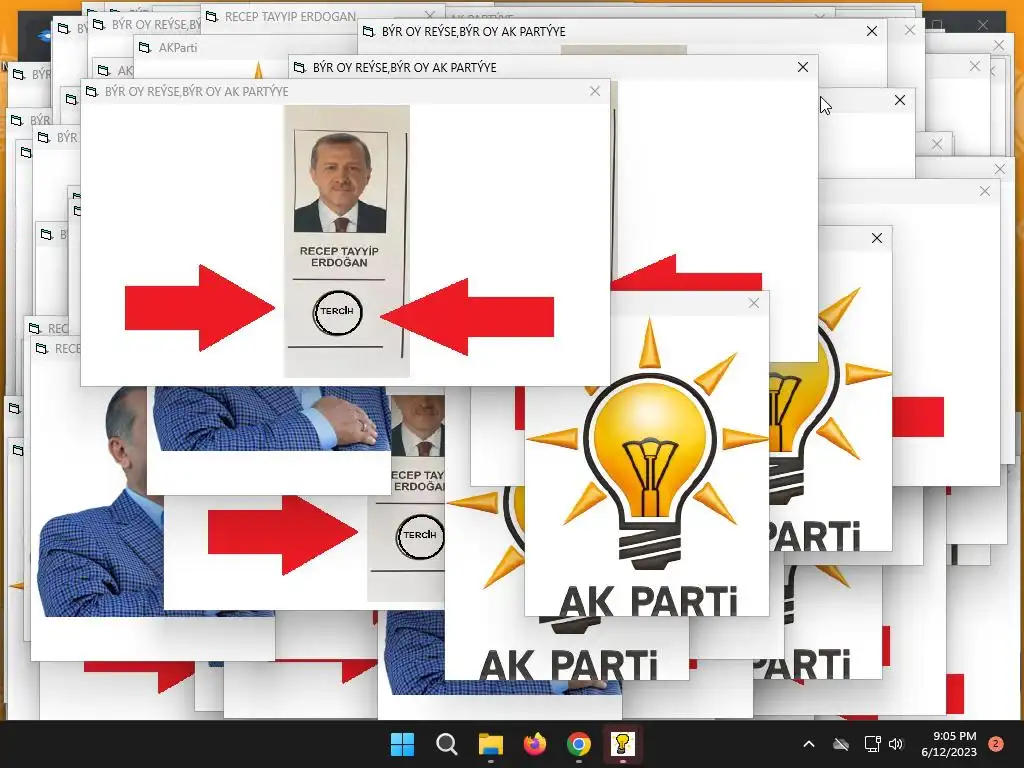Click title bar icon of the front ballot window
Image resolution: width=1024 pixels, height=768 pixels.
pos(92,91)
